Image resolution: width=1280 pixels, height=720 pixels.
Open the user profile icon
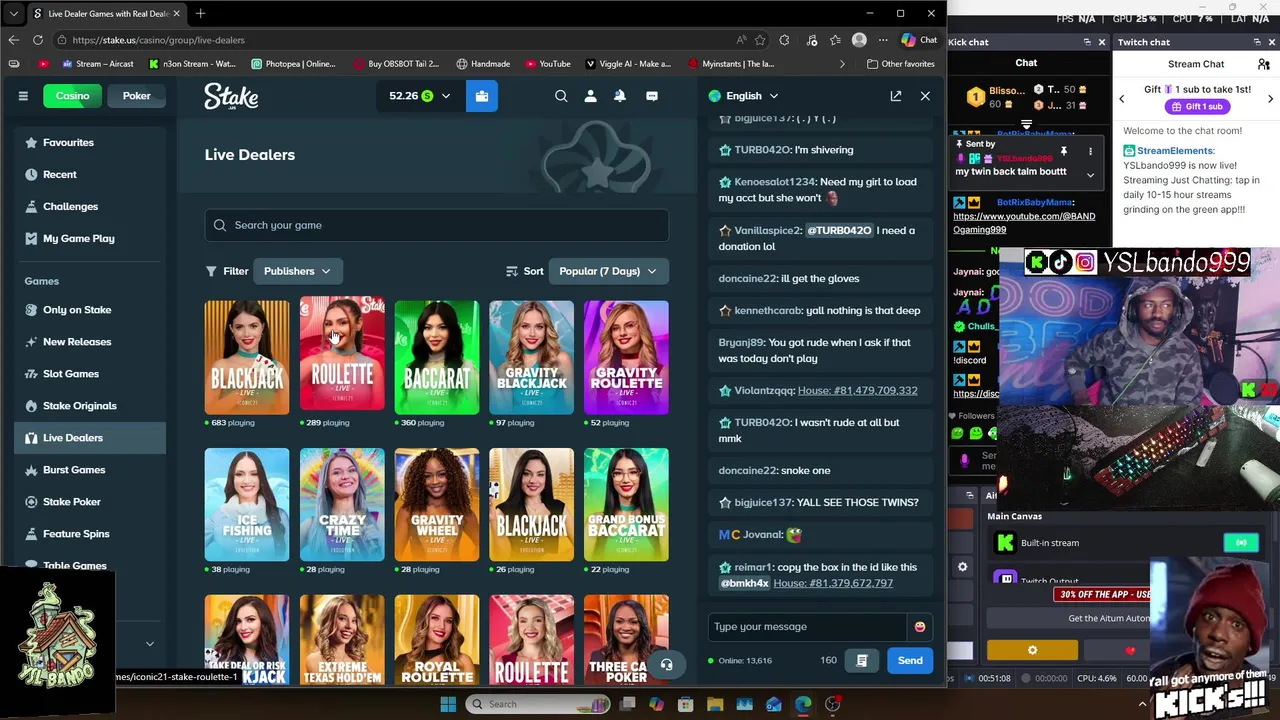[590, 96]
